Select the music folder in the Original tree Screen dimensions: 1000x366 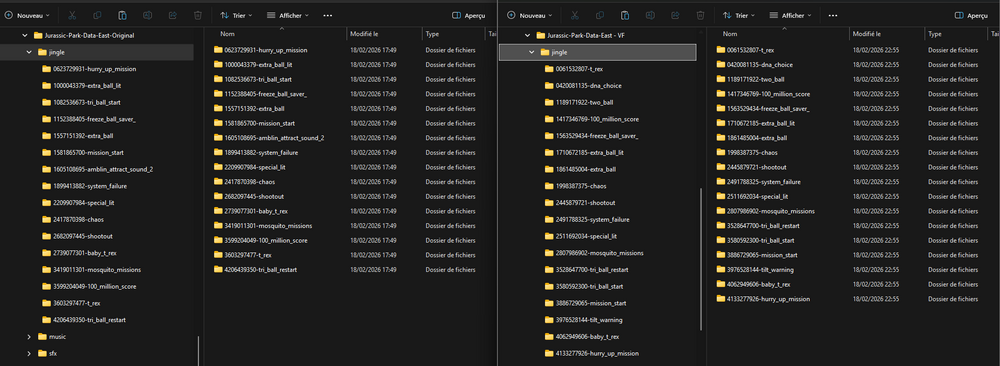52,337
